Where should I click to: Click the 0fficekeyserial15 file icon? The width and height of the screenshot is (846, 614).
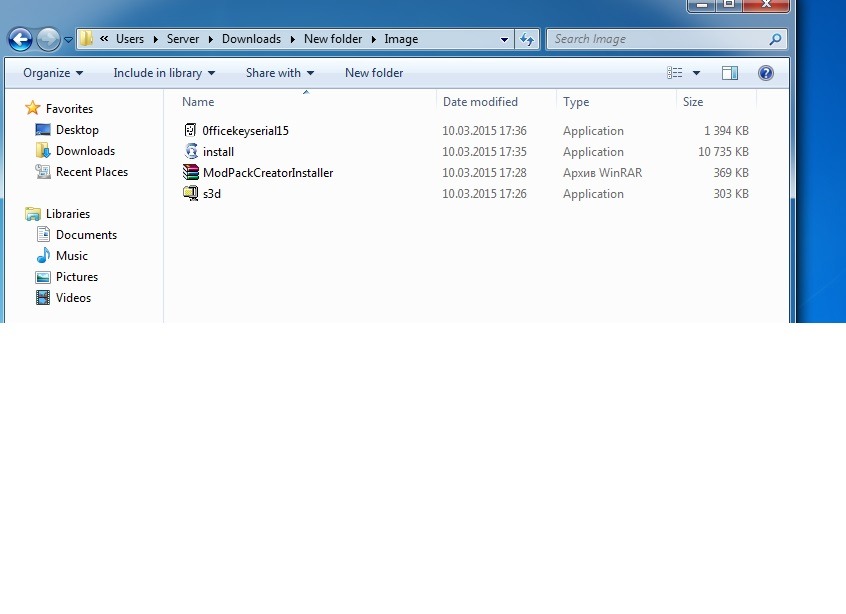click(x=190, y=130)
